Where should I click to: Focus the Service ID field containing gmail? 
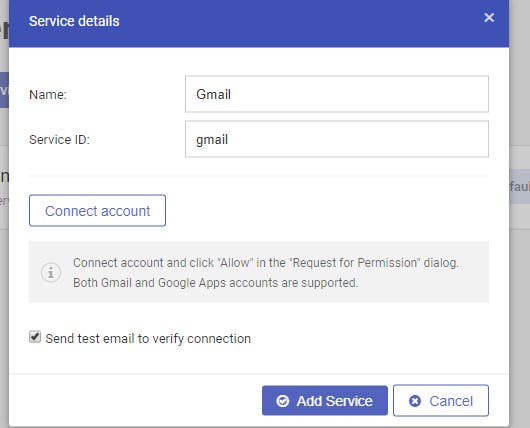(337, 139)
